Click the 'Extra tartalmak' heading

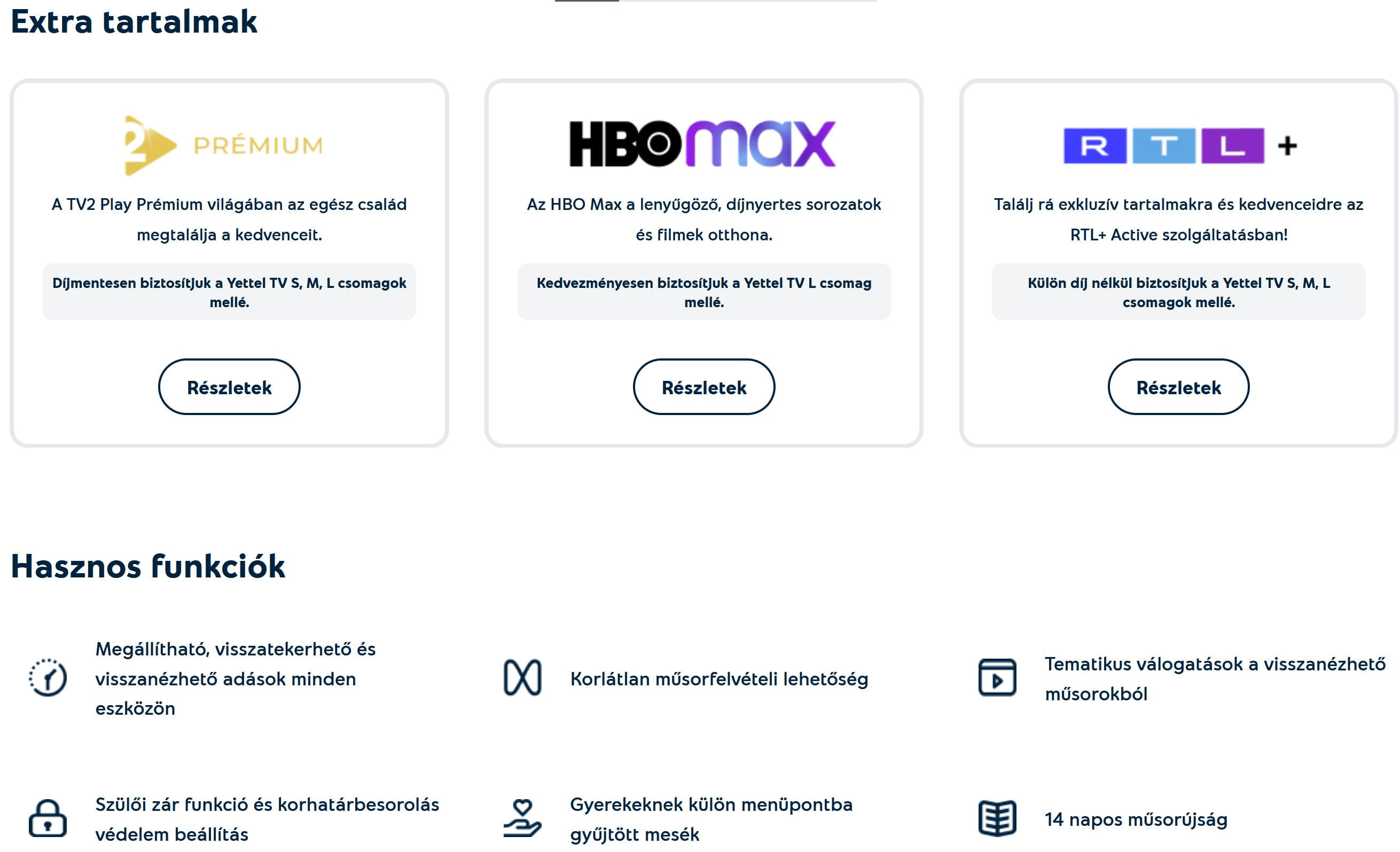(134, 21)
